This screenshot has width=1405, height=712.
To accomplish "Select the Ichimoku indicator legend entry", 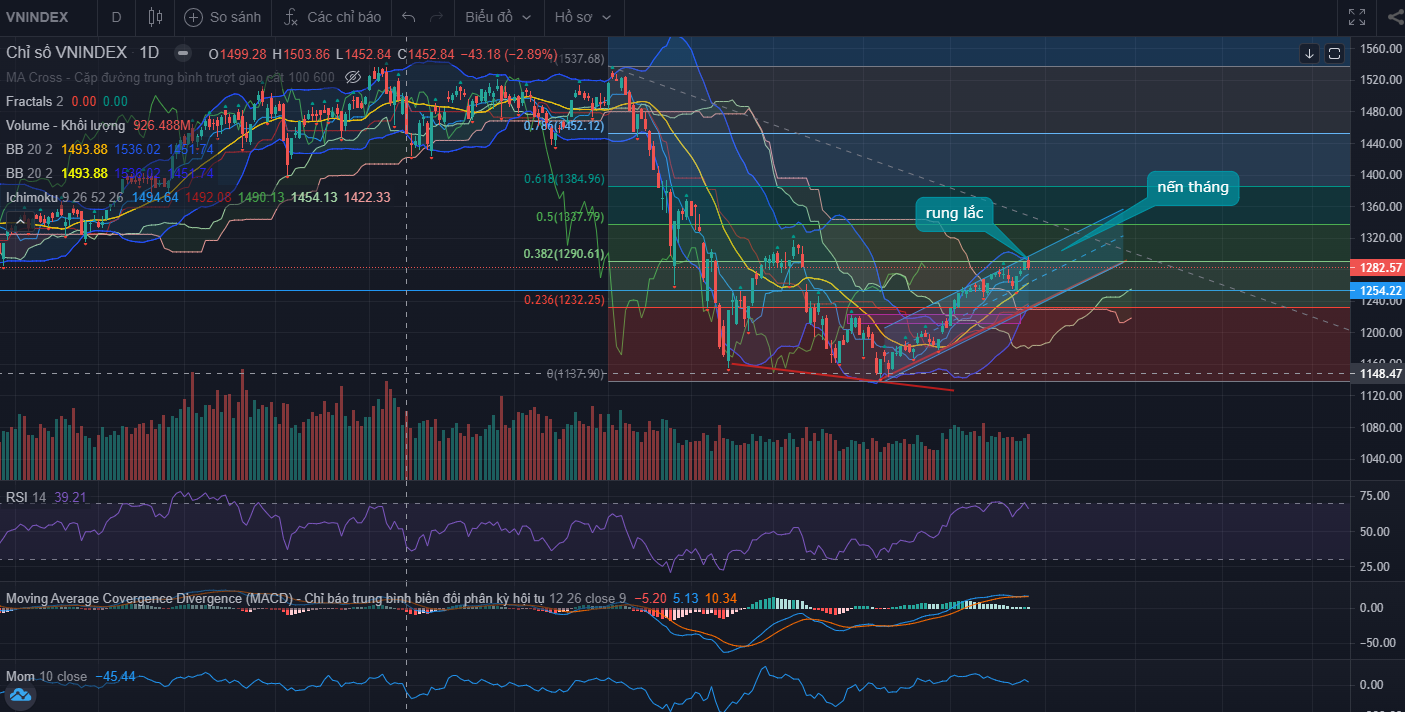I will click(x=32, y=198).
